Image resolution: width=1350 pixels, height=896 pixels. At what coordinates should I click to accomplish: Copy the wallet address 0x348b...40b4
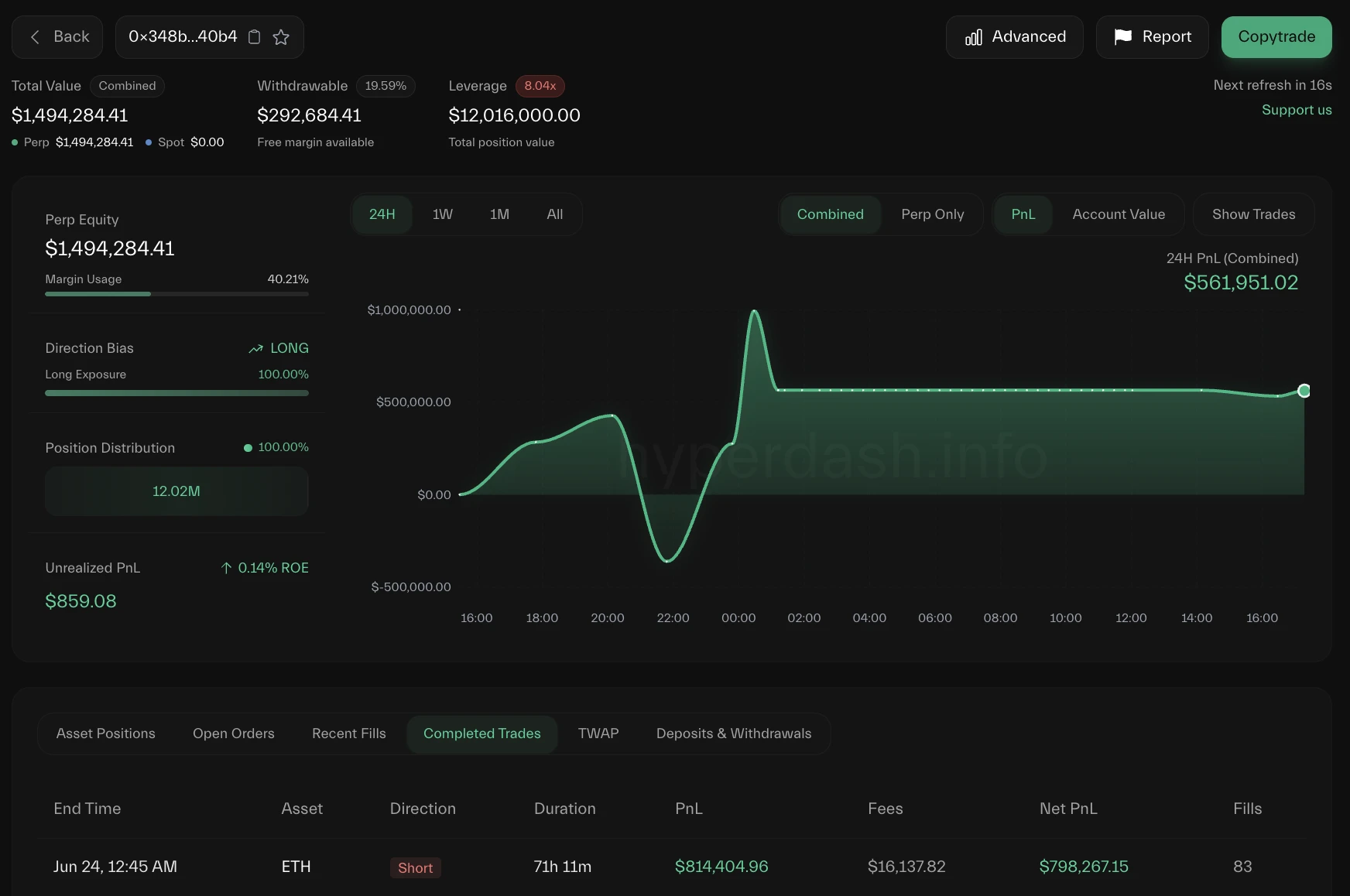coord(254,36)
